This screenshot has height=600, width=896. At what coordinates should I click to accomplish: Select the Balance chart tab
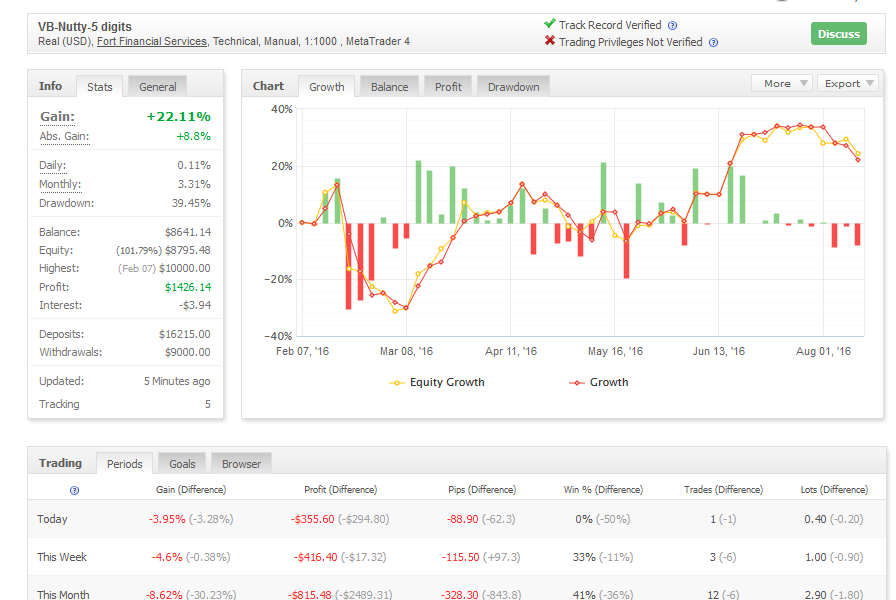tap(389, 87)
